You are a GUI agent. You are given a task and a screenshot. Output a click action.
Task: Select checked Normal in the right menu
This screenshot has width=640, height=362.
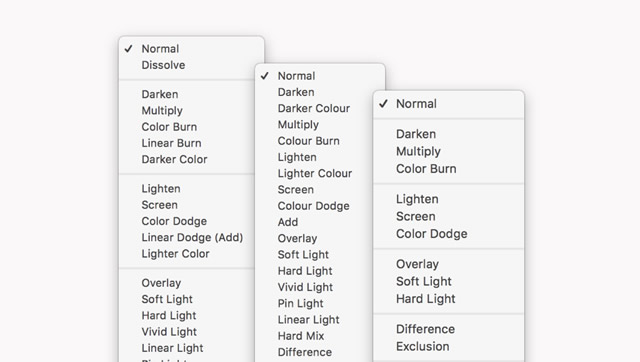point(416,104)
